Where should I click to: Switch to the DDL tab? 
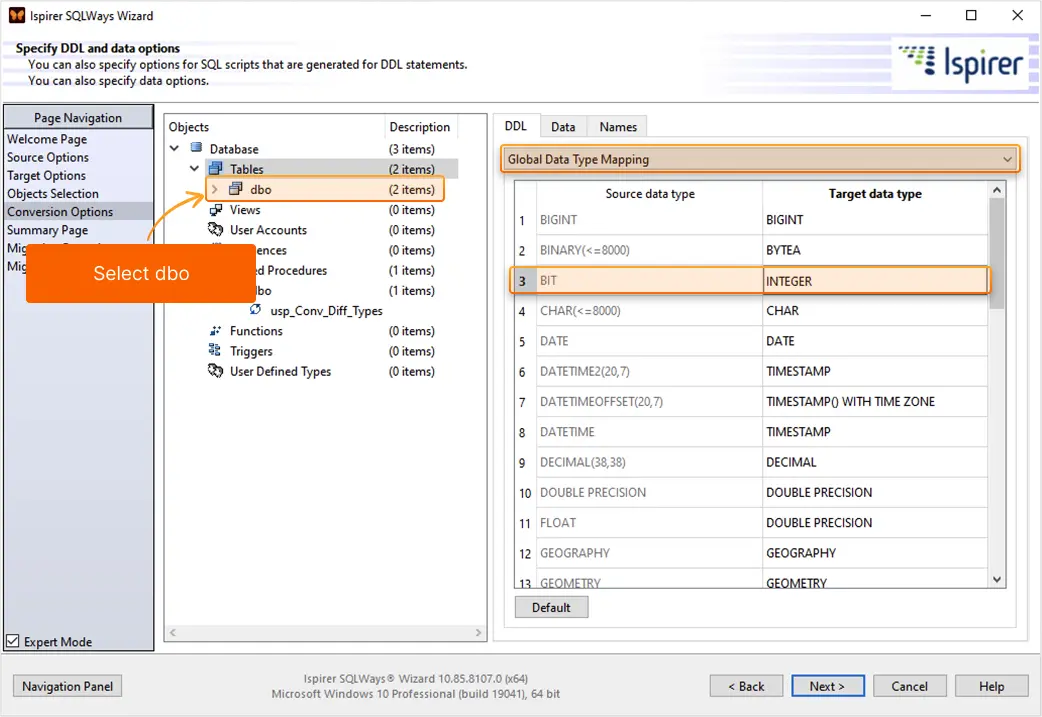pos(516,126)
